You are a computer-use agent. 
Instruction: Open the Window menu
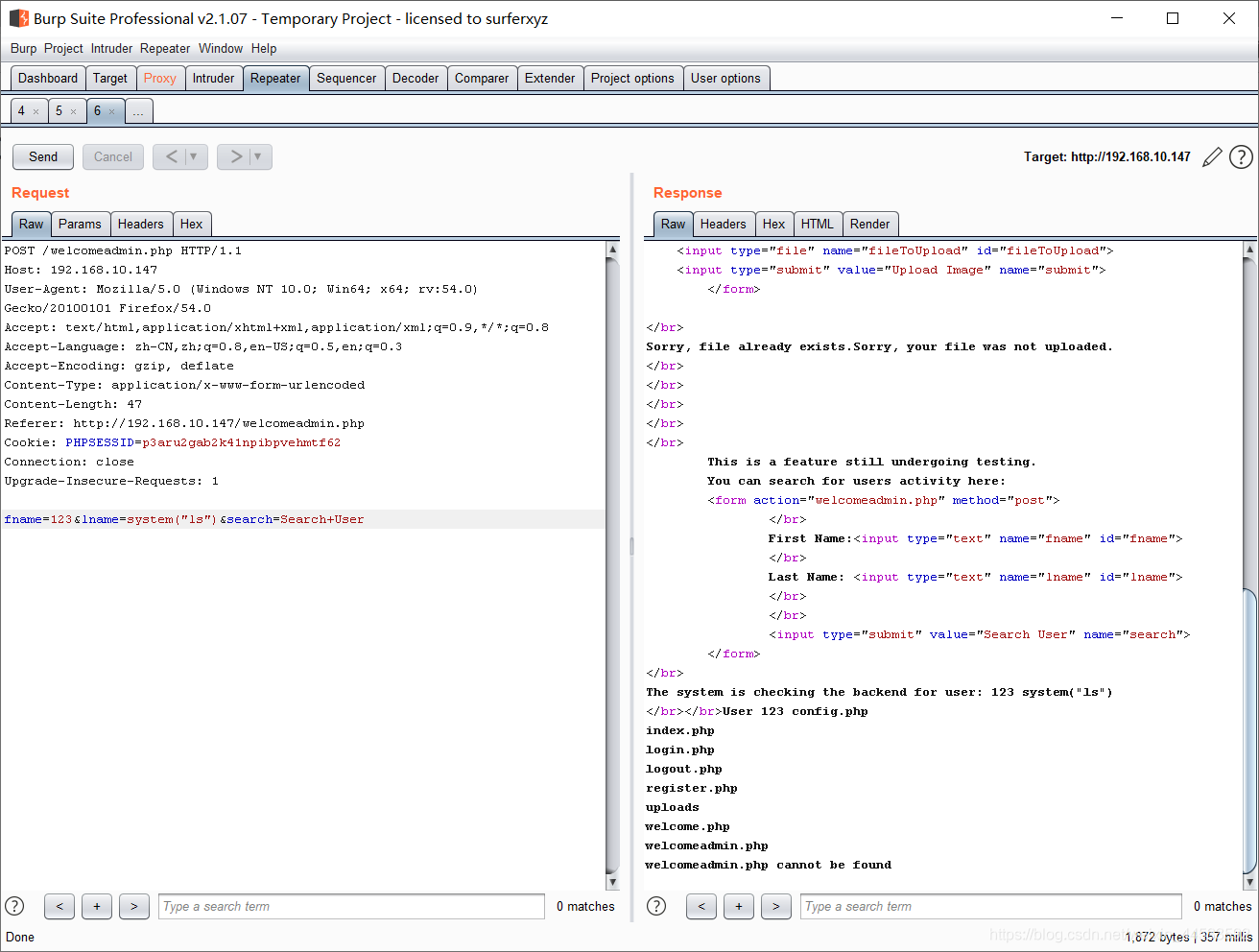(x=221, y=48)
